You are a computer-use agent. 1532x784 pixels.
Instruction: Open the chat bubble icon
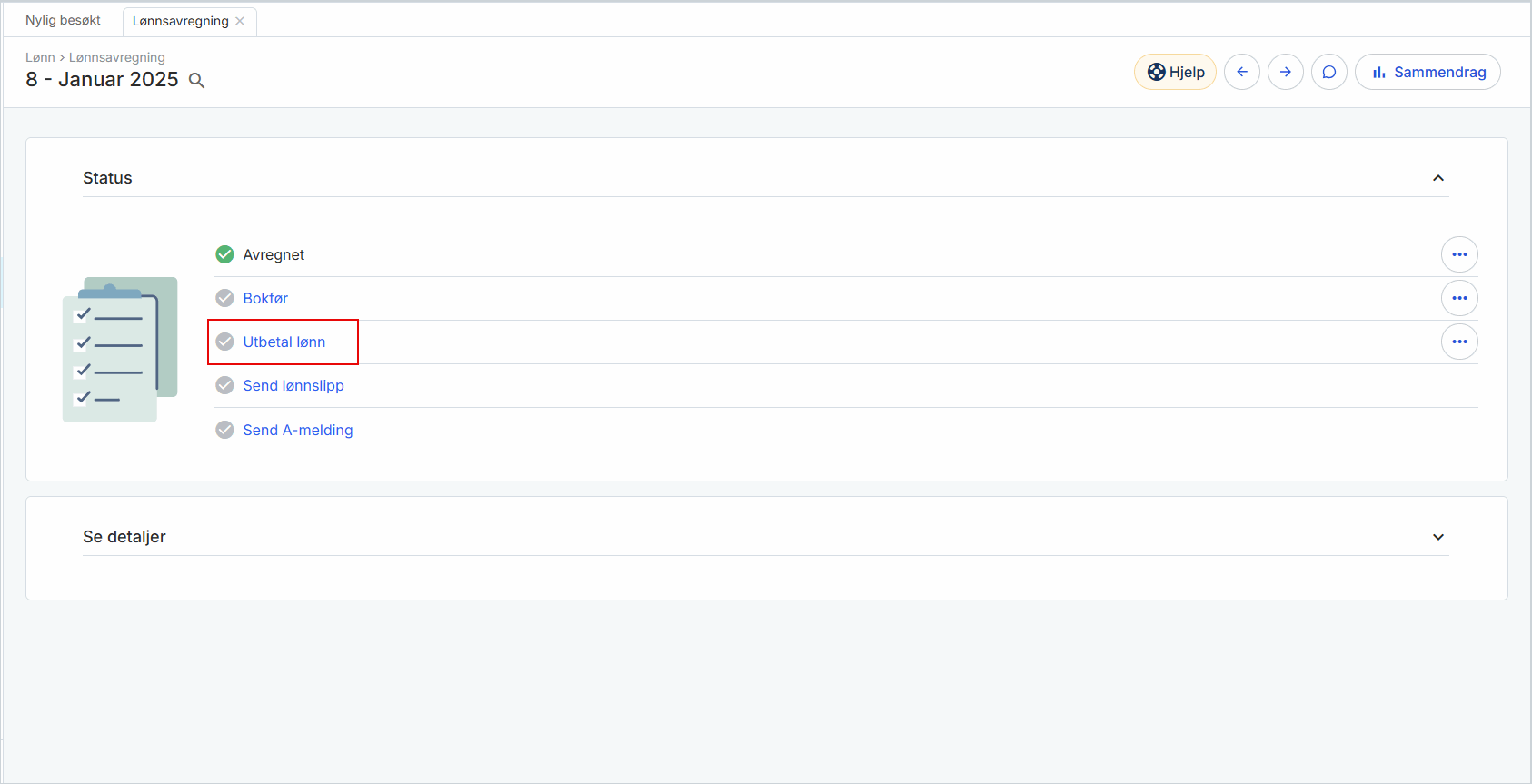tap(1329, 72)
